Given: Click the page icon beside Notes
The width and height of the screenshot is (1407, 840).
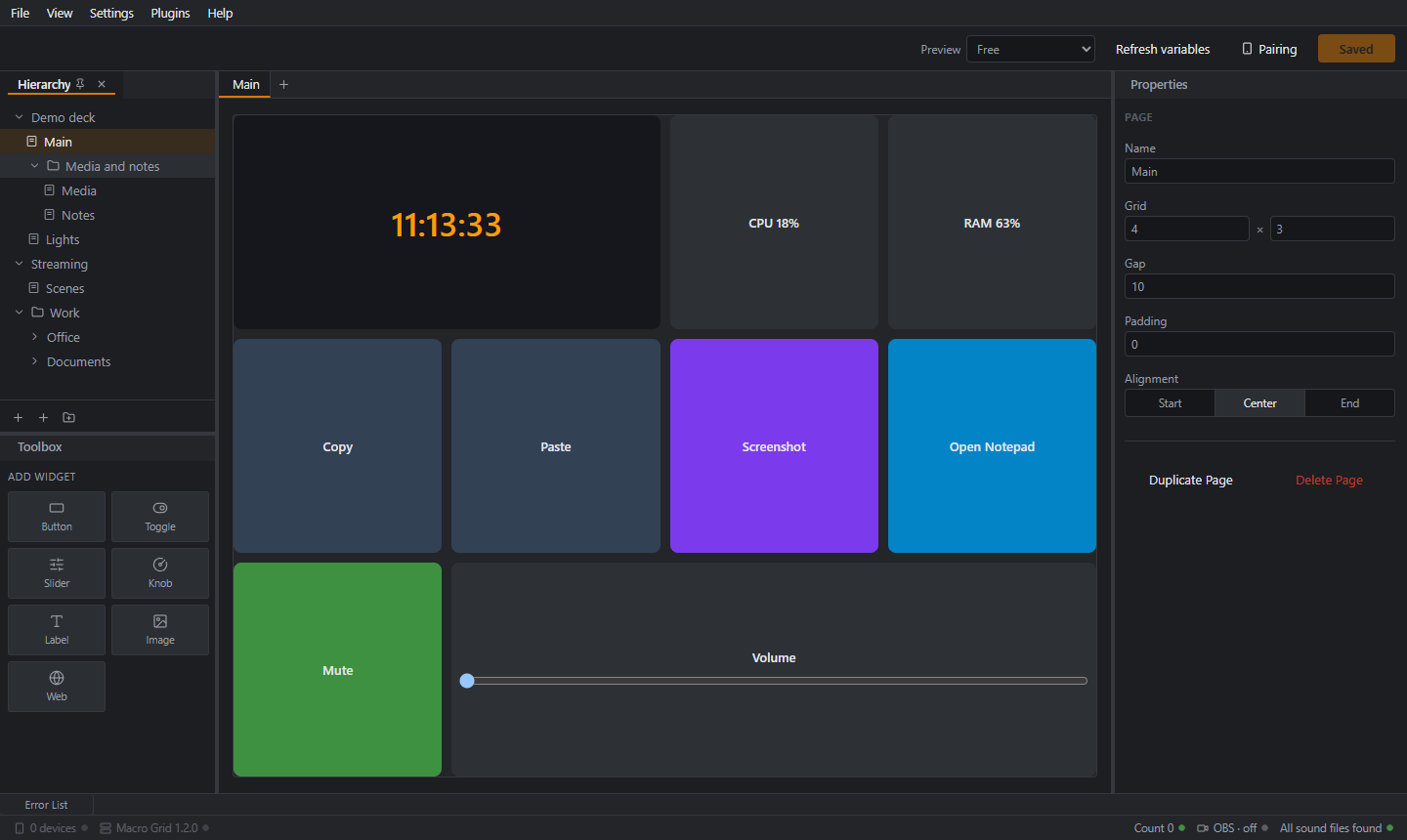Looking at the screenshot, I should [x=50, y=215].
